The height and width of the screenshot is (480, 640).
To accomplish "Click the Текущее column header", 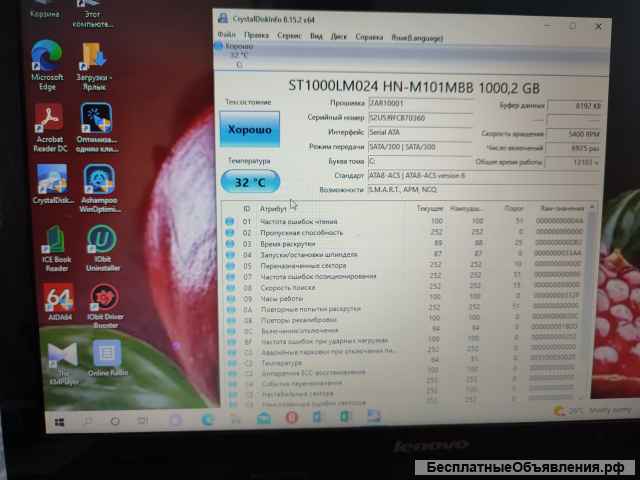I will [429, 208].
